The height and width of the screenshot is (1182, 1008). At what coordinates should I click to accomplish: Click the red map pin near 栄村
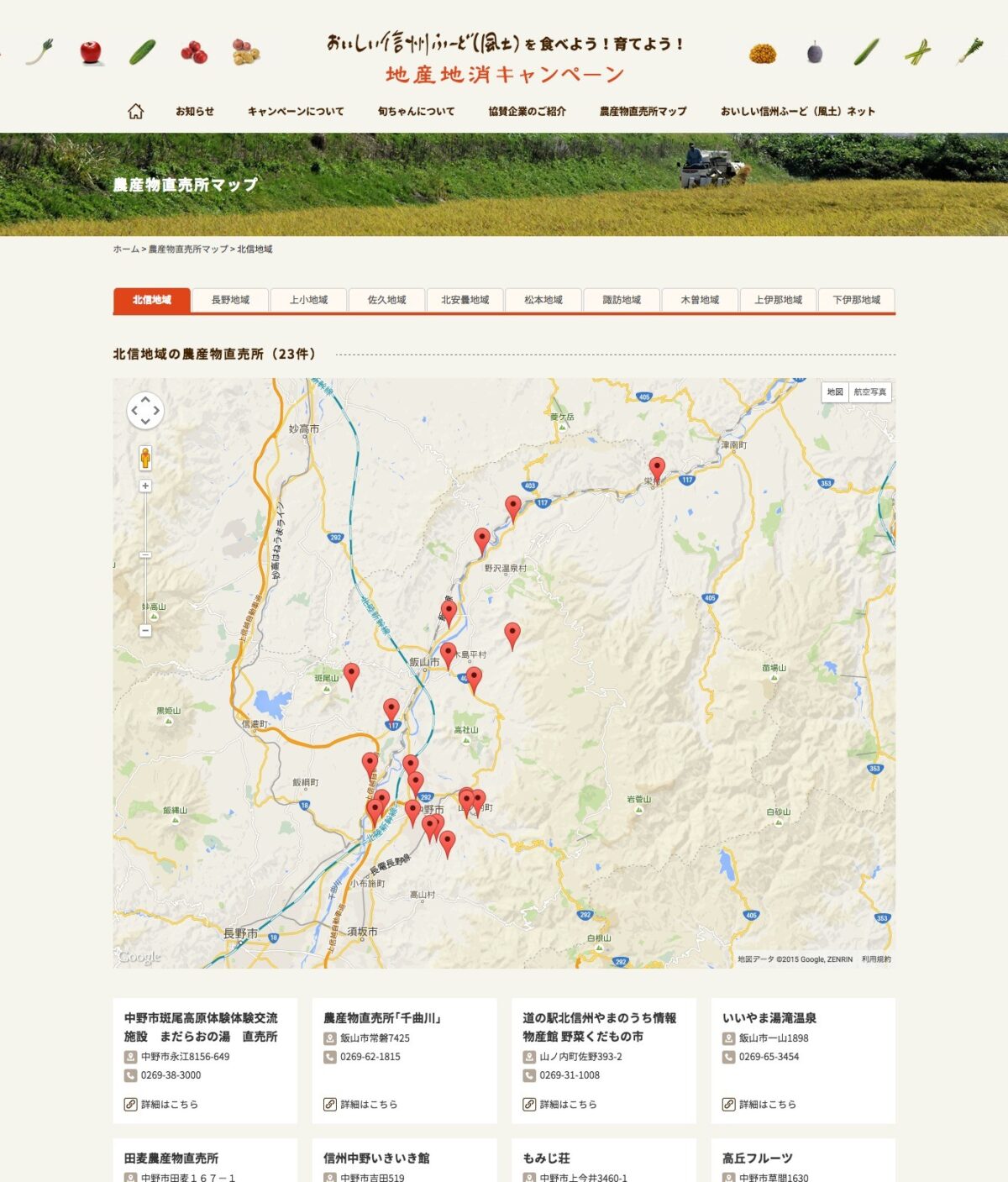pyautogui.click(x=657, y=469)
